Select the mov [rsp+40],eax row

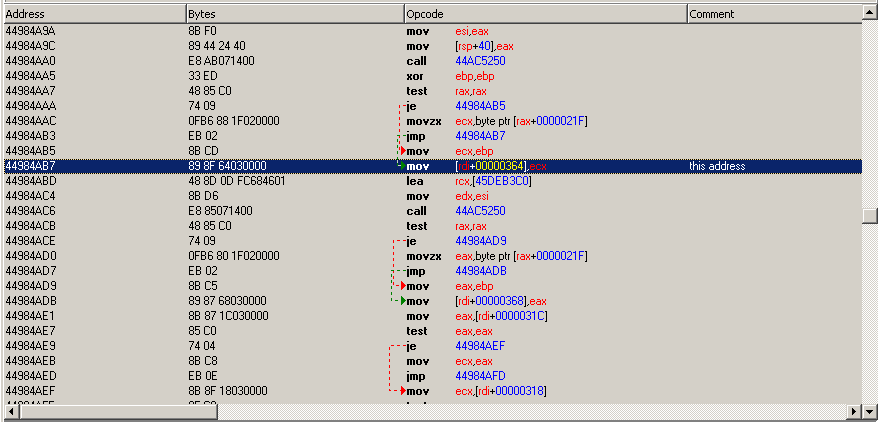pyautogui.click(x=432, y=46)
